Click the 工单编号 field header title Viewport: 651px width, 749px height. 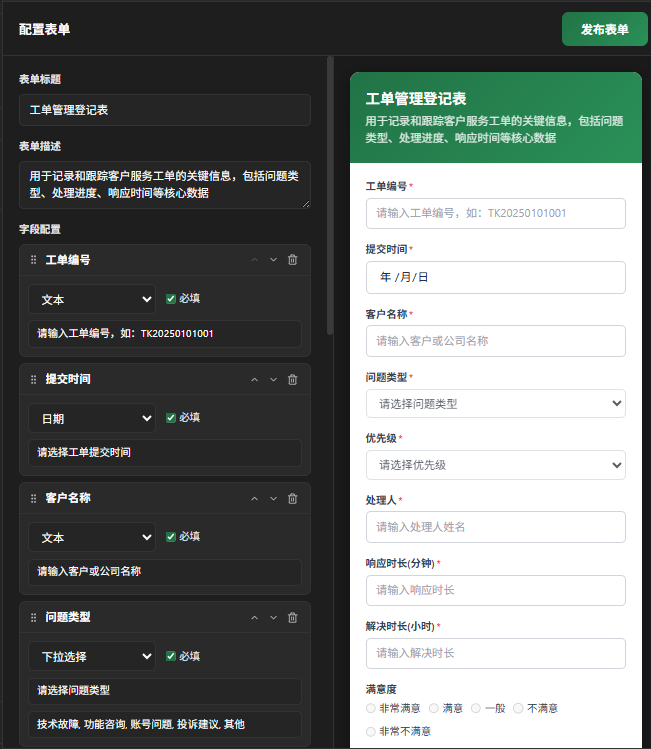click(x=68, y=260)
